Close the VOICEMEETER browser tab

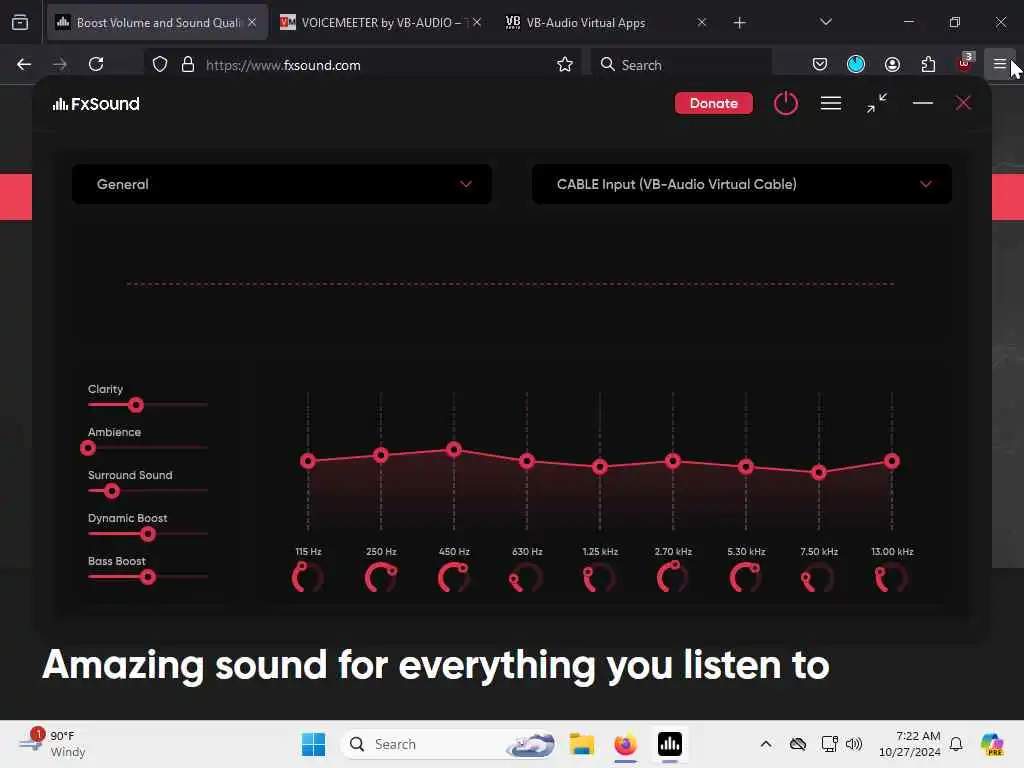click(x=477, y=22)
